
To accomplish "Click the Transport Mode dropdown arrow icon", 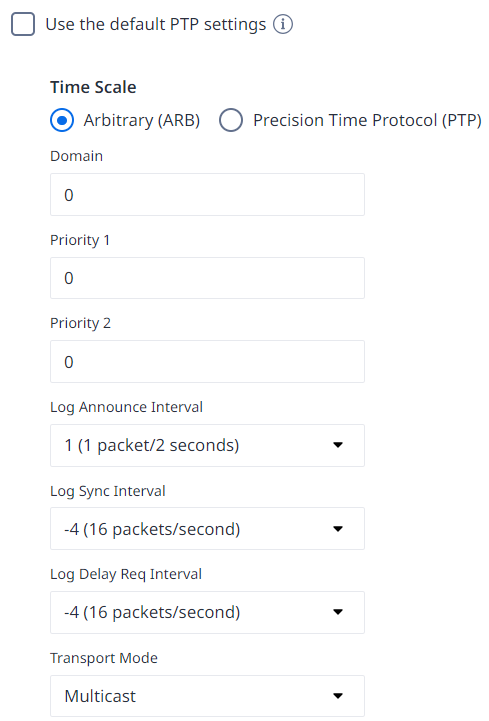I will 338,696.
